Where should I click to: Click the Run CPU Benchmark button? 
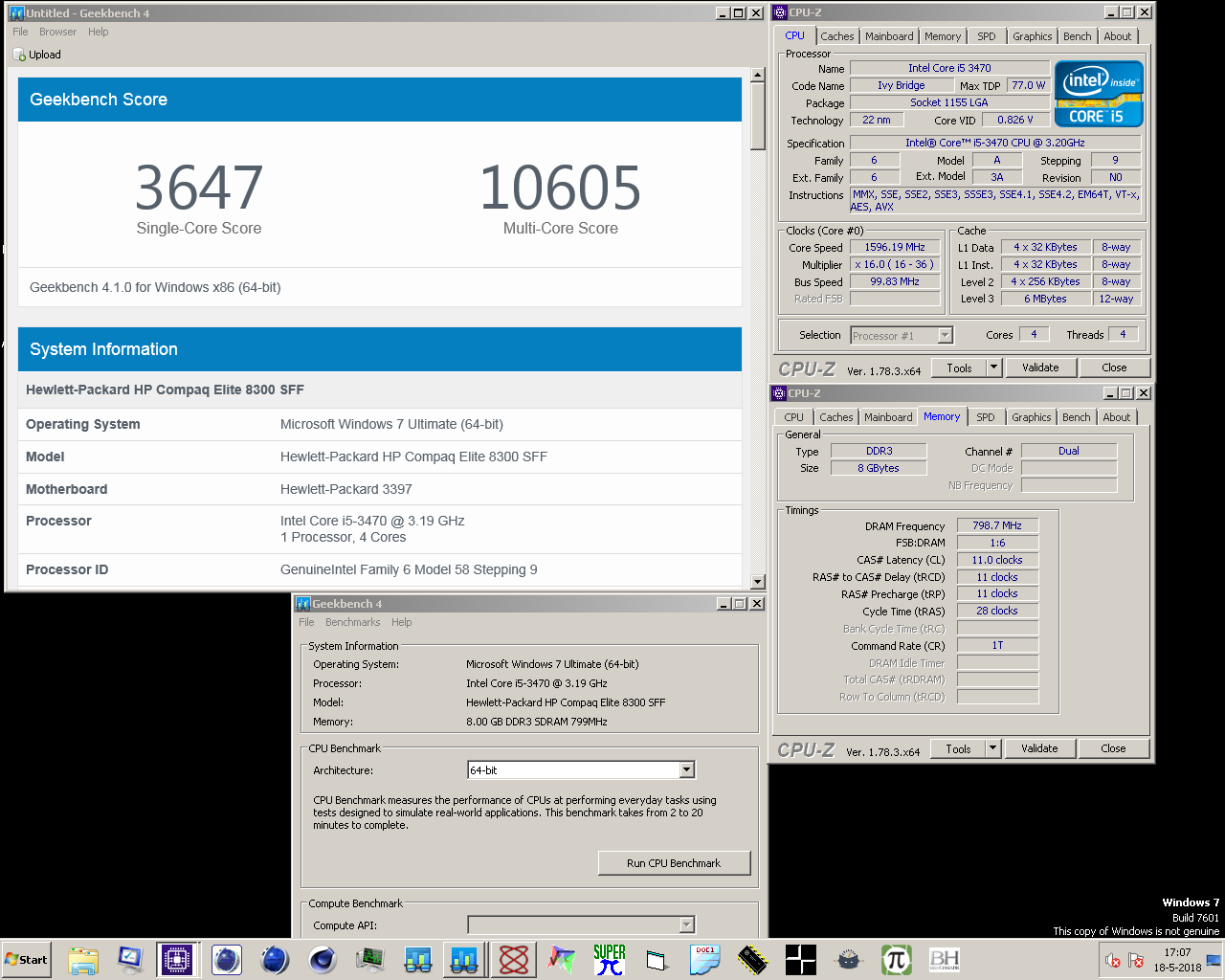click(674, 863)
